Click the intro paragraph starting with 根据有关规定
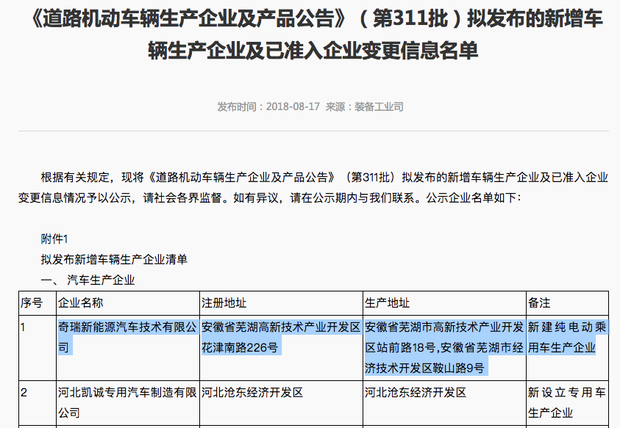The height and width of the screenshot is (428, 620). click(x=310, y=187)
